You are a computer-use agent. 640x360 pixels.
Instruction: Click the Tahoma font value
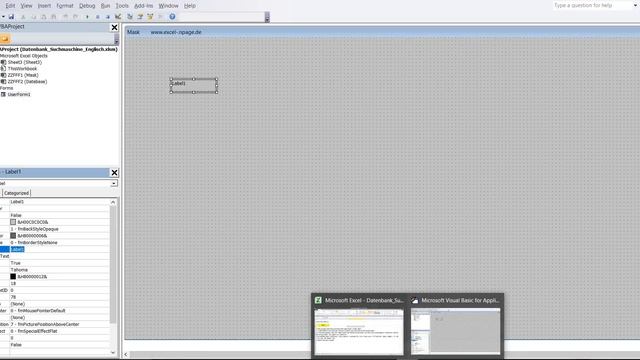[x=19, y=270]
